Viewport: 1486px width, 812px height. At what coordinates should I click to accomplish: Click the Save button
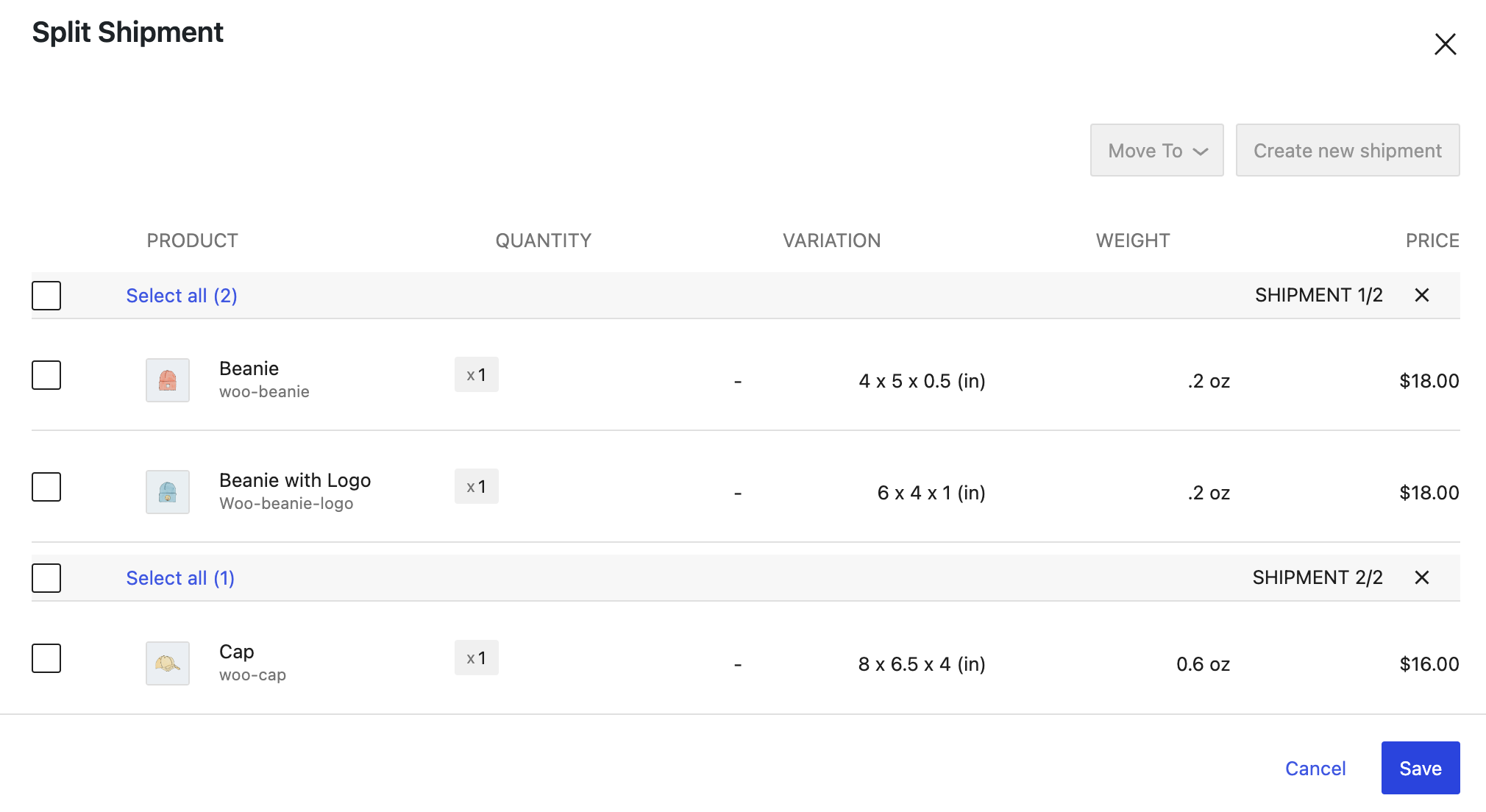tap(1420, 767)
